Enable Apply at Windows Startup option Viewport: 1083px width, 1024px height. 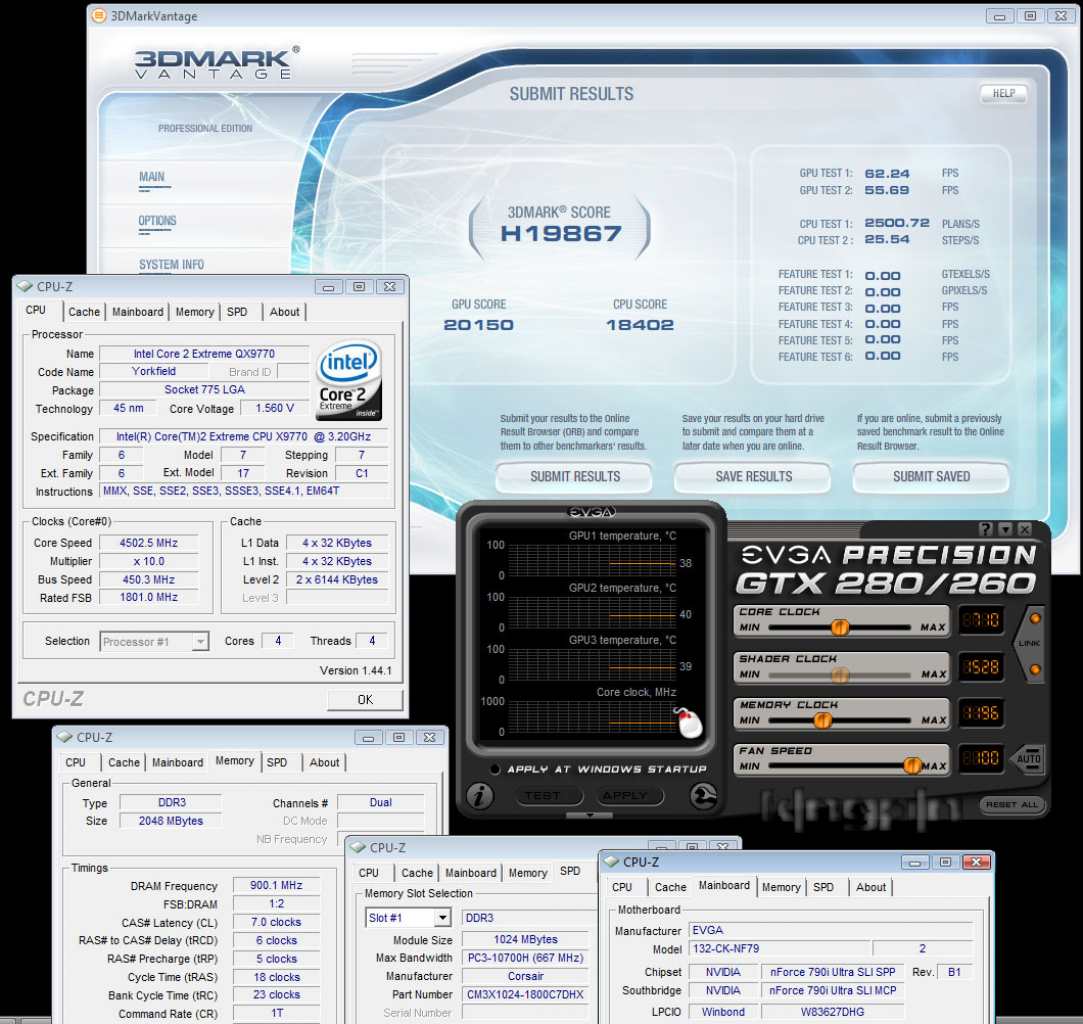495,769
